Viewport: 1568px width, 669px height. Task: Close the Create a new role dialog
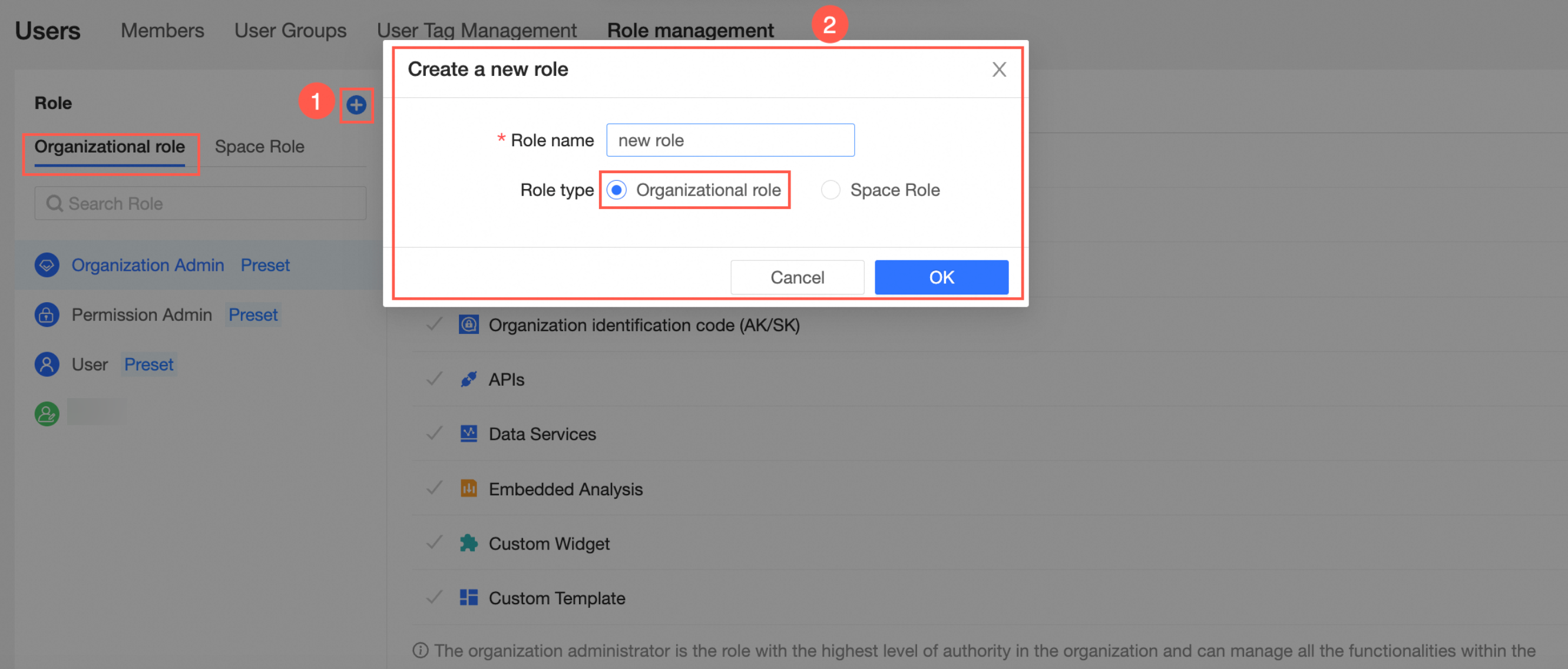pyautogui.click(x=998, y=69)
